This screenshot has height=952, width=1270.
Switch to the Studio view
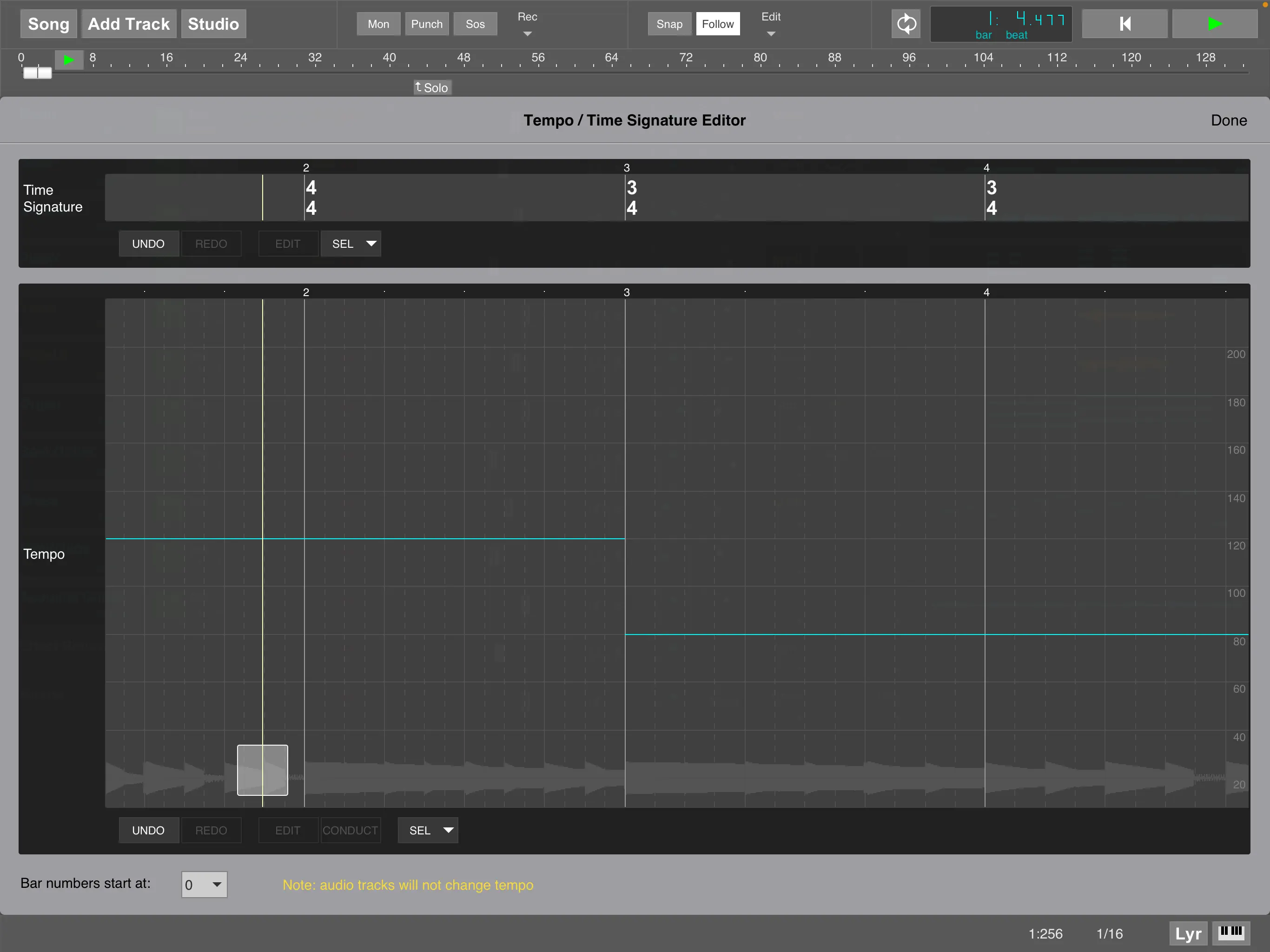pos(213,24)
